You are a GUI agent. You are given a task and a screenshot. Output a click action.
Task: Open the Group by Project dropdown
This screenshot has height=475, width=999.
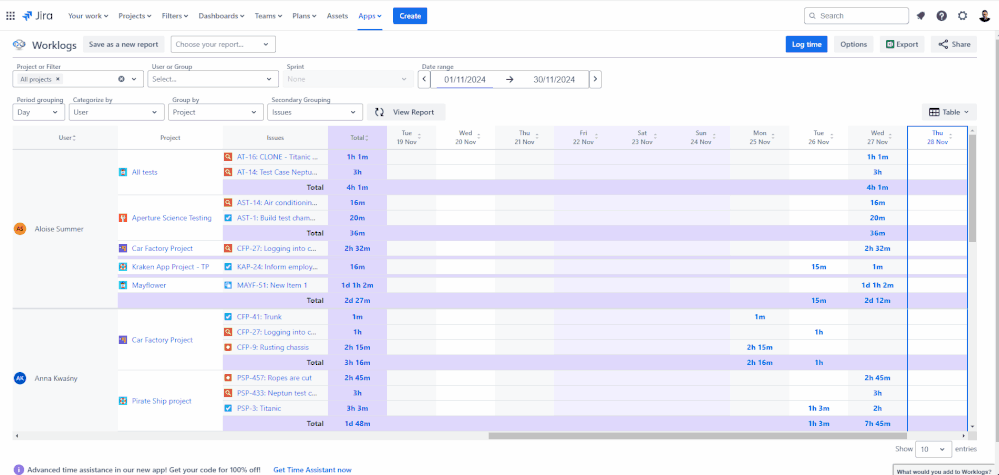(x=216, y=112)
